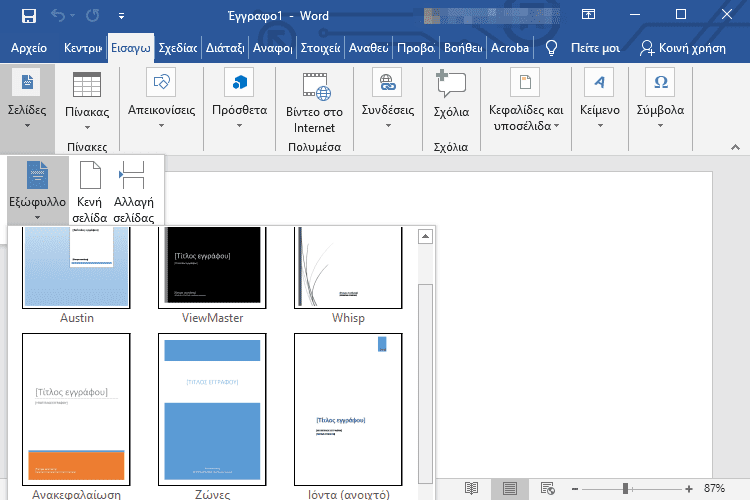Click the Κενή σελίδα blank page icon

tap(90, 175)
